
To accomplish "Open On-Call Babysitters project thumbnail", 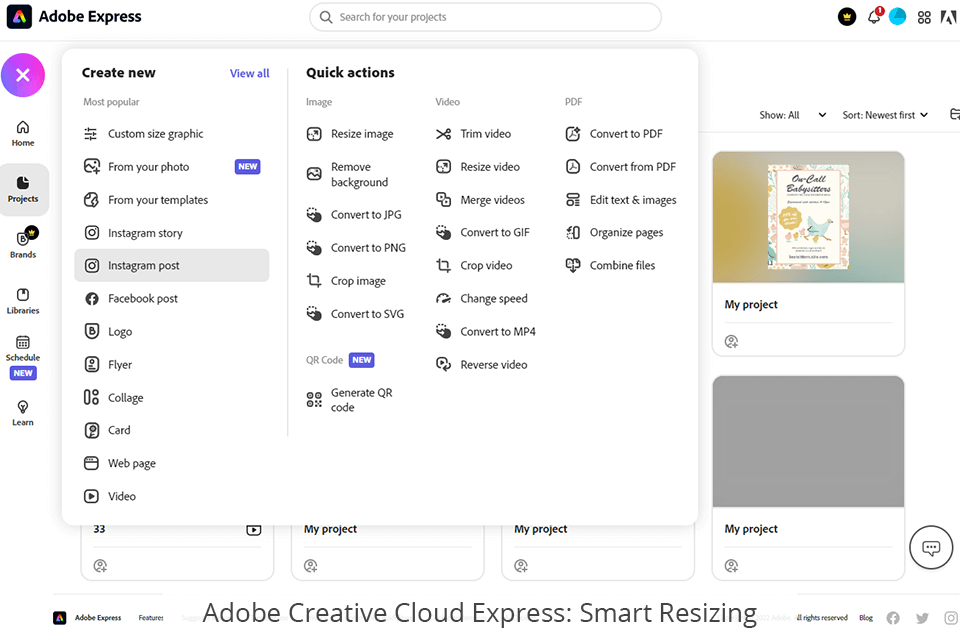I will click(x=808, y=217).
